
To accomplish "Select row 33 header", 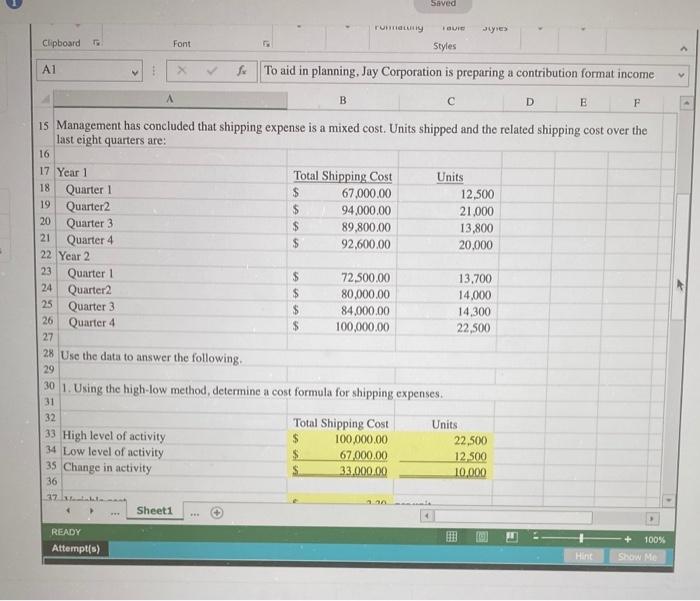I will (x=50, y=434).
